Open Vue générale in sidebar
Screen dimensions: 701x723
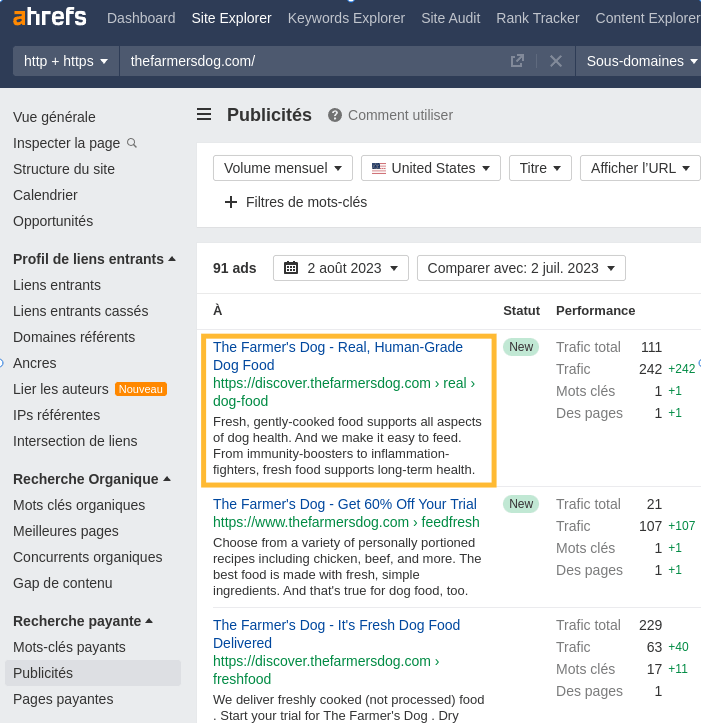pos(54,117)
